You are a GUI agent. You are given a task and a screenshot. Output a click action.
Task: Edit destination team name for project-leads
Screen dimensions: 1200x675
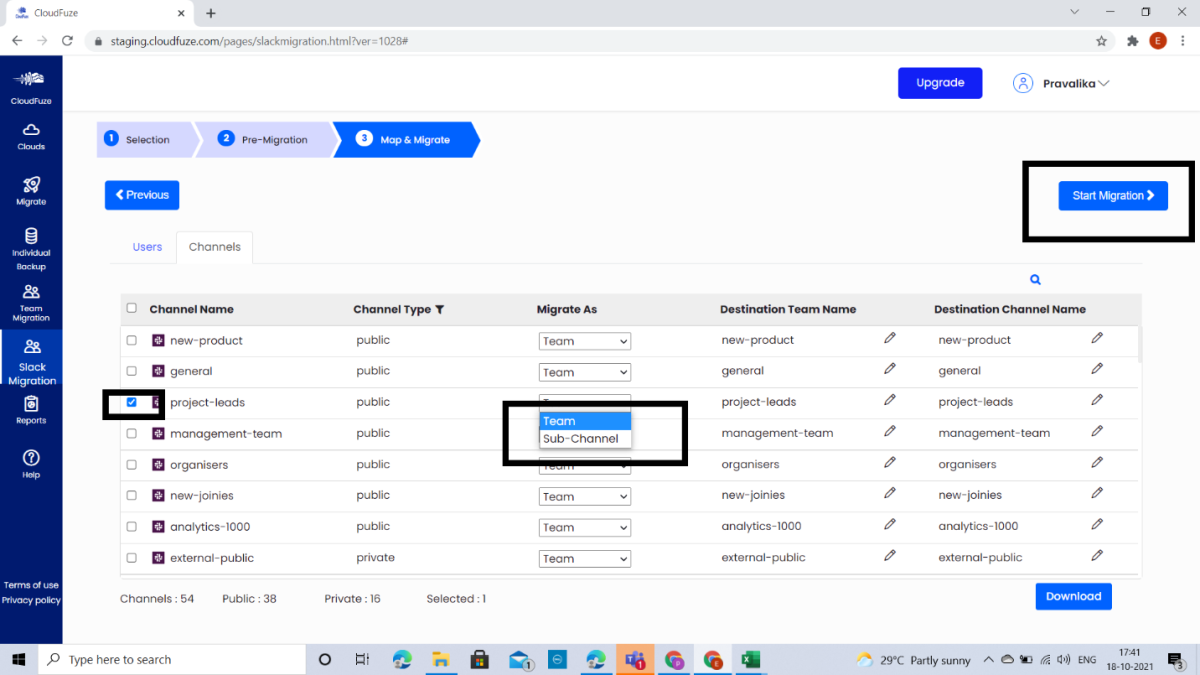[x=890, y=401]
